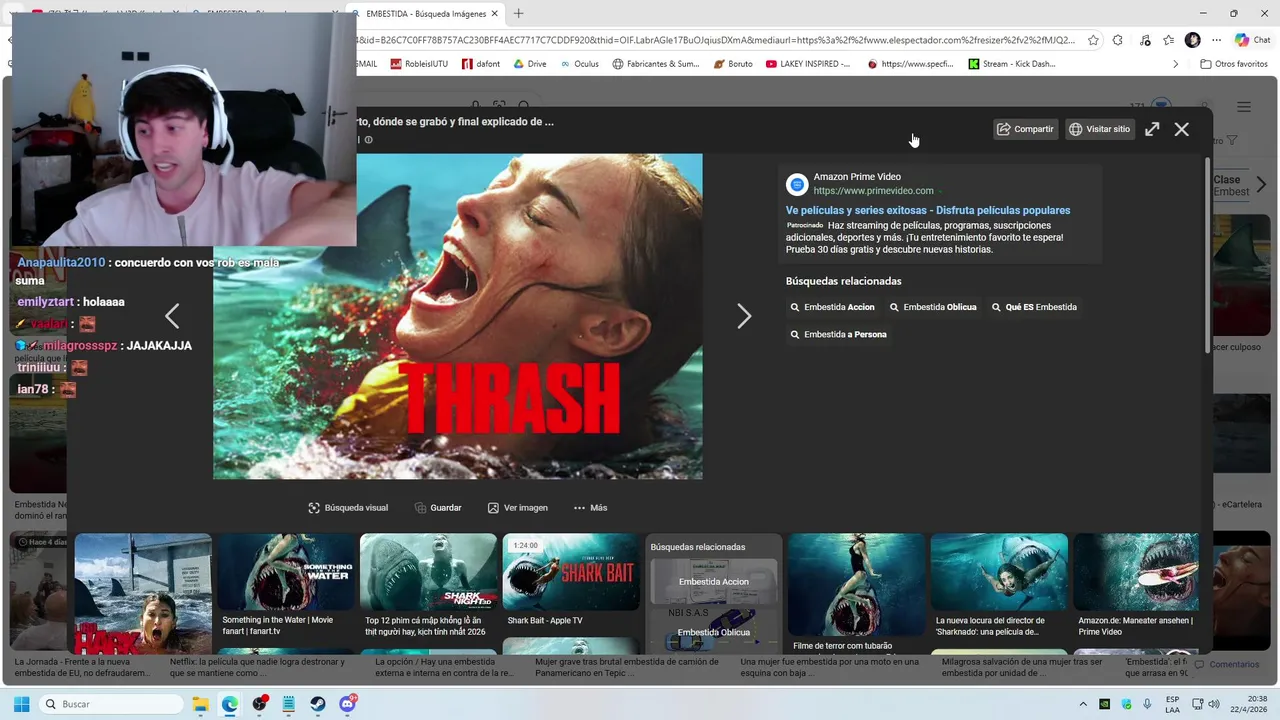The height and width of the screenshot is (720, 1280).
Task: Click the address bar URL
Action: (715, 40)
